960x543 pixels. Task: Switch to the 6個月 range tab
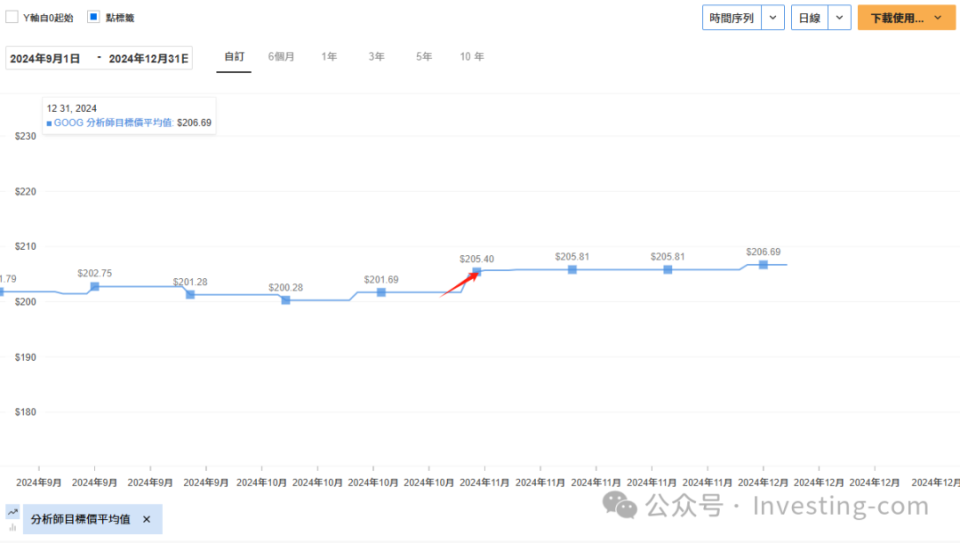pyautogui.click(x=281, y=57)
